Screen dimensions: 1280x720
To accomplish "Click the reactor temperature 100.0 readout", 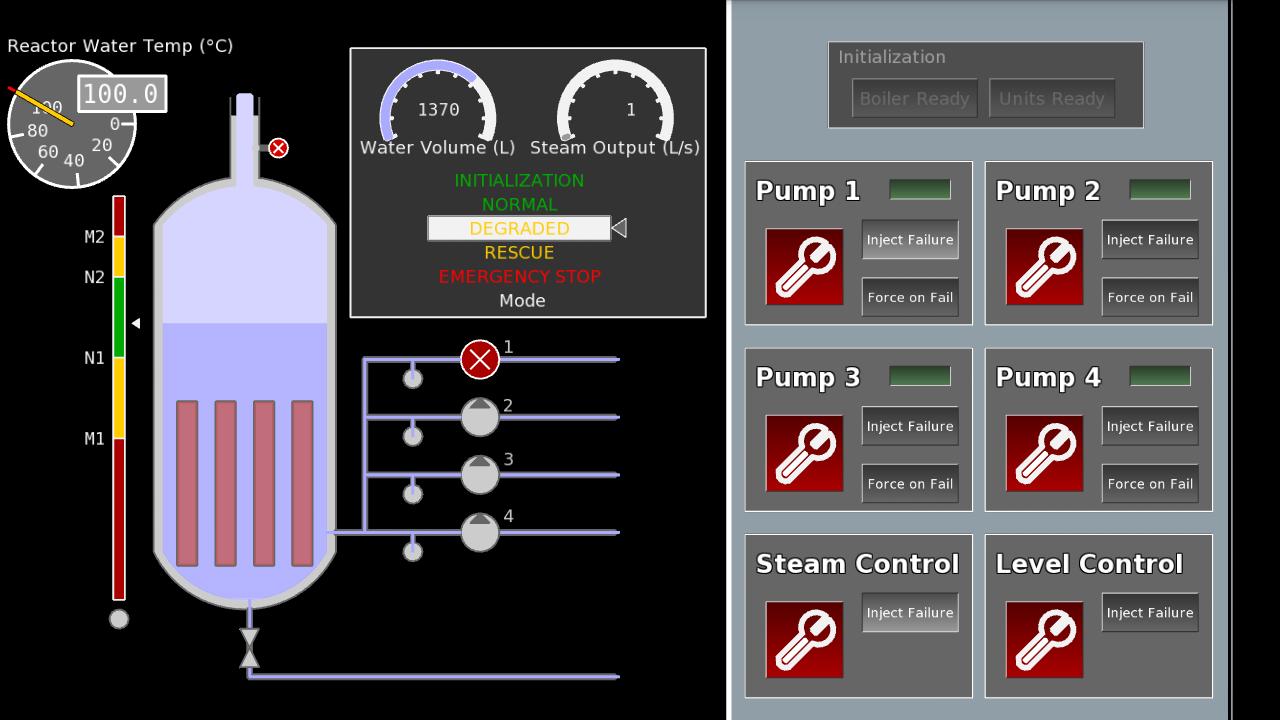I will [x=121, y=94].
